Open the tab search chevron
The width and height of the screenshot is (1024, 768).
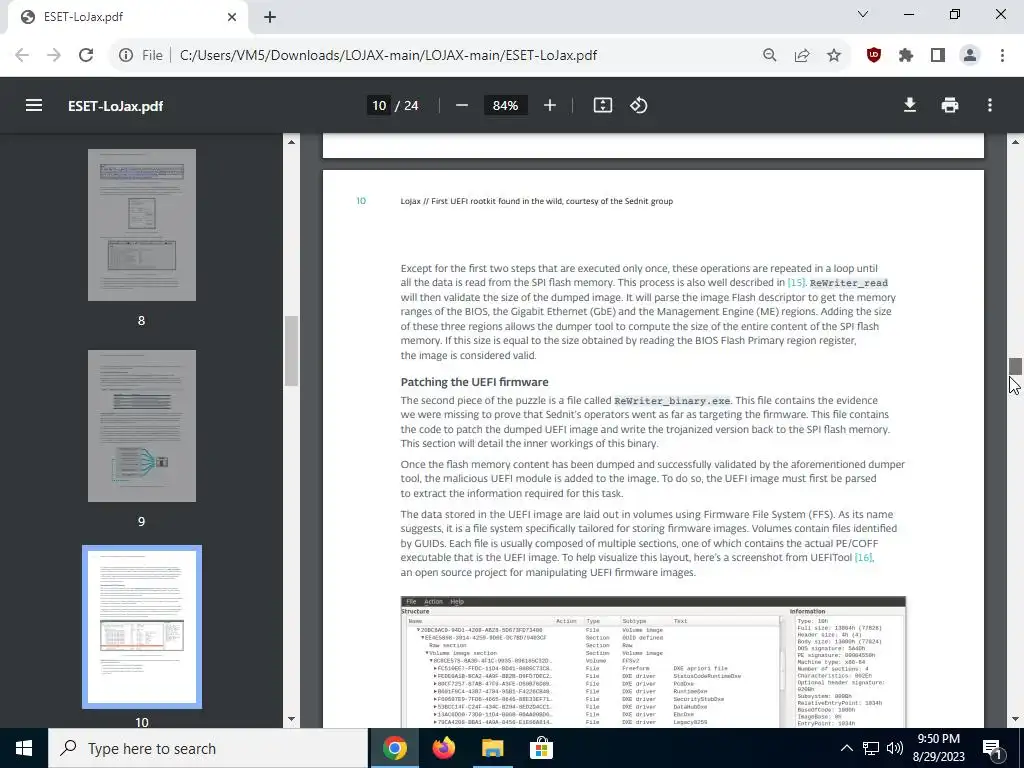[863, 14]
